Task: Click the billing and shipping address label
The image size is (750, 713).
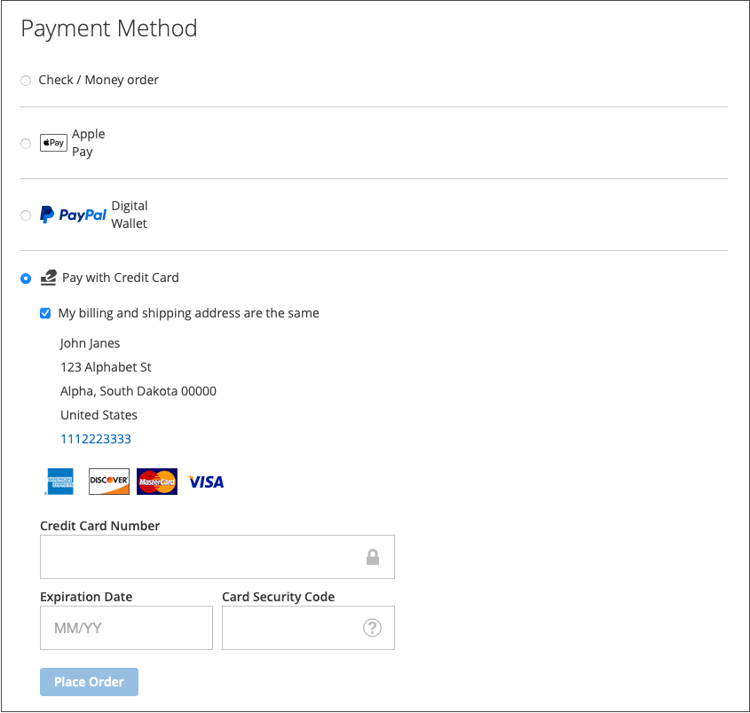Action: (188, 313)
